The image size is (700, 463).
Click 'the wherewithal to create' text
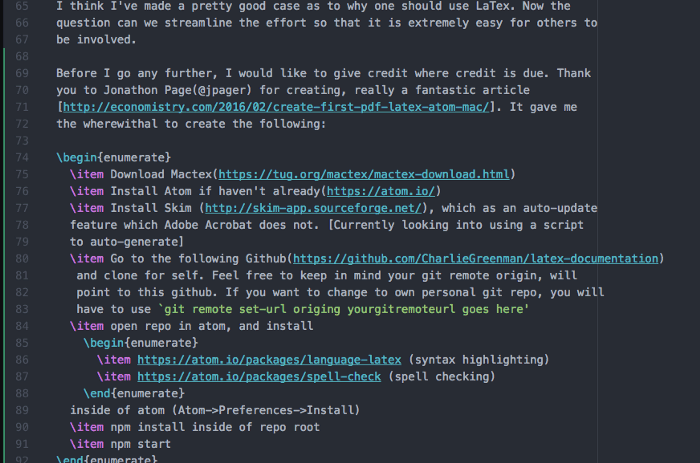coord(141,124)
